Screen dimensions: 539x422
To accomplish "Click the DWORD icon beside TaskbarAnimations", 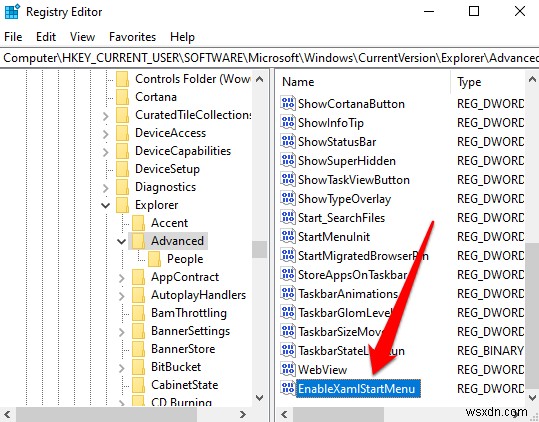I will (288, 293).
